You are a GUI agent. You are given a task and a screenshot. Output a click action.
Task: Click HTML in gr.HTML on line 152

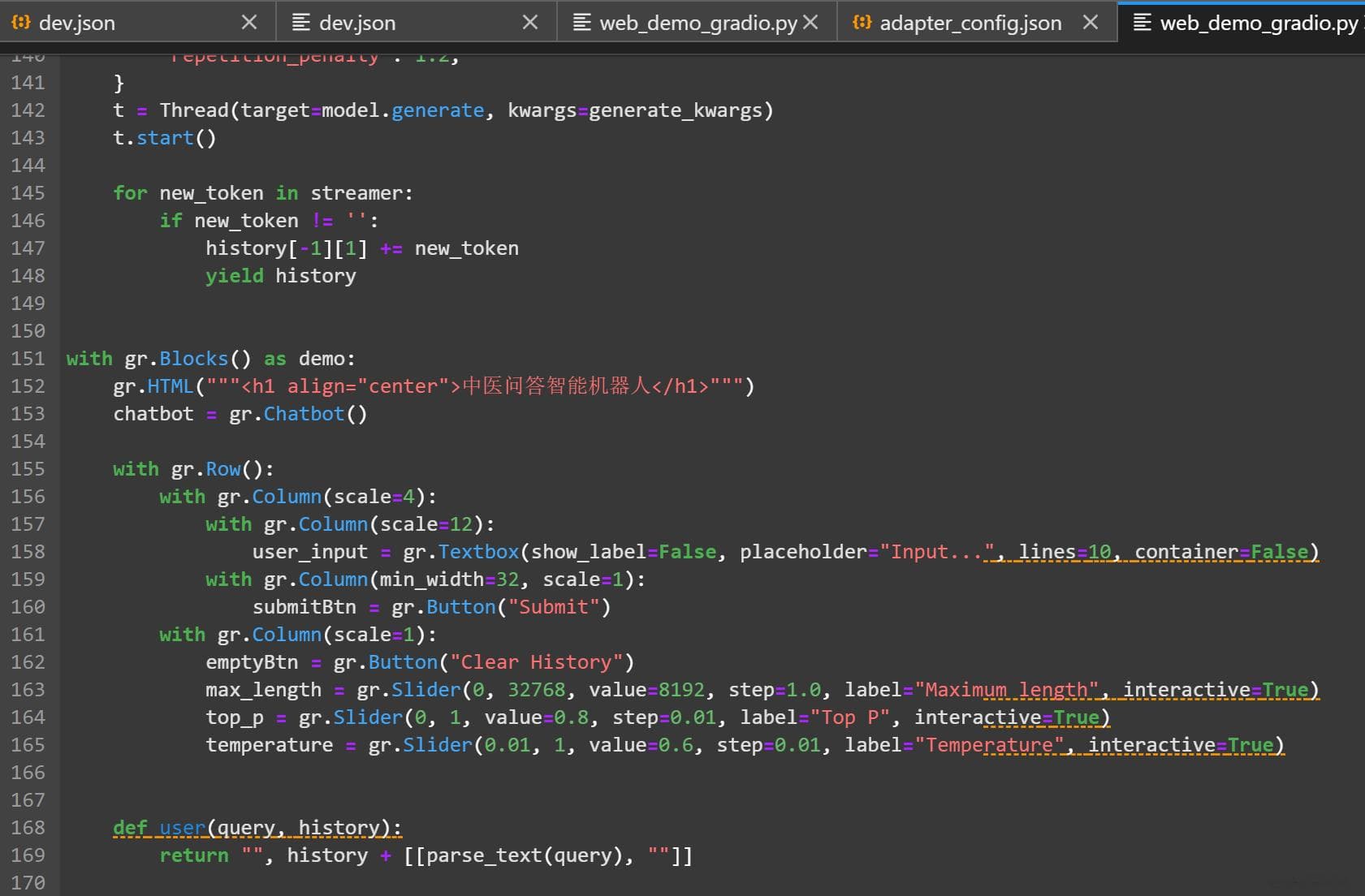(x=171, y=386)
